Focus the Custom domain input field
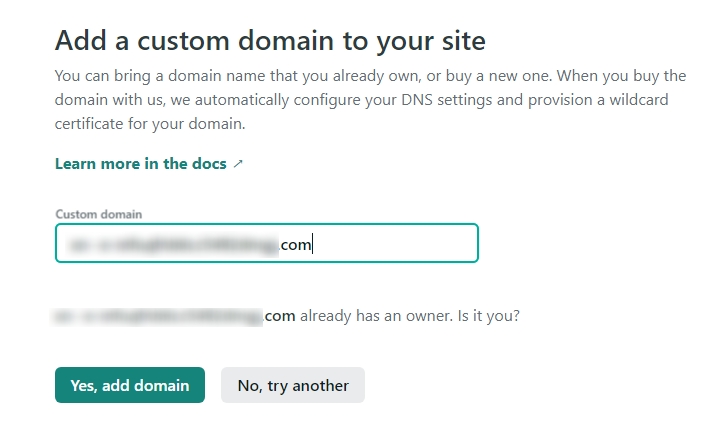The width and height of the screenshot is (721, 432). (x=267, y=243)
